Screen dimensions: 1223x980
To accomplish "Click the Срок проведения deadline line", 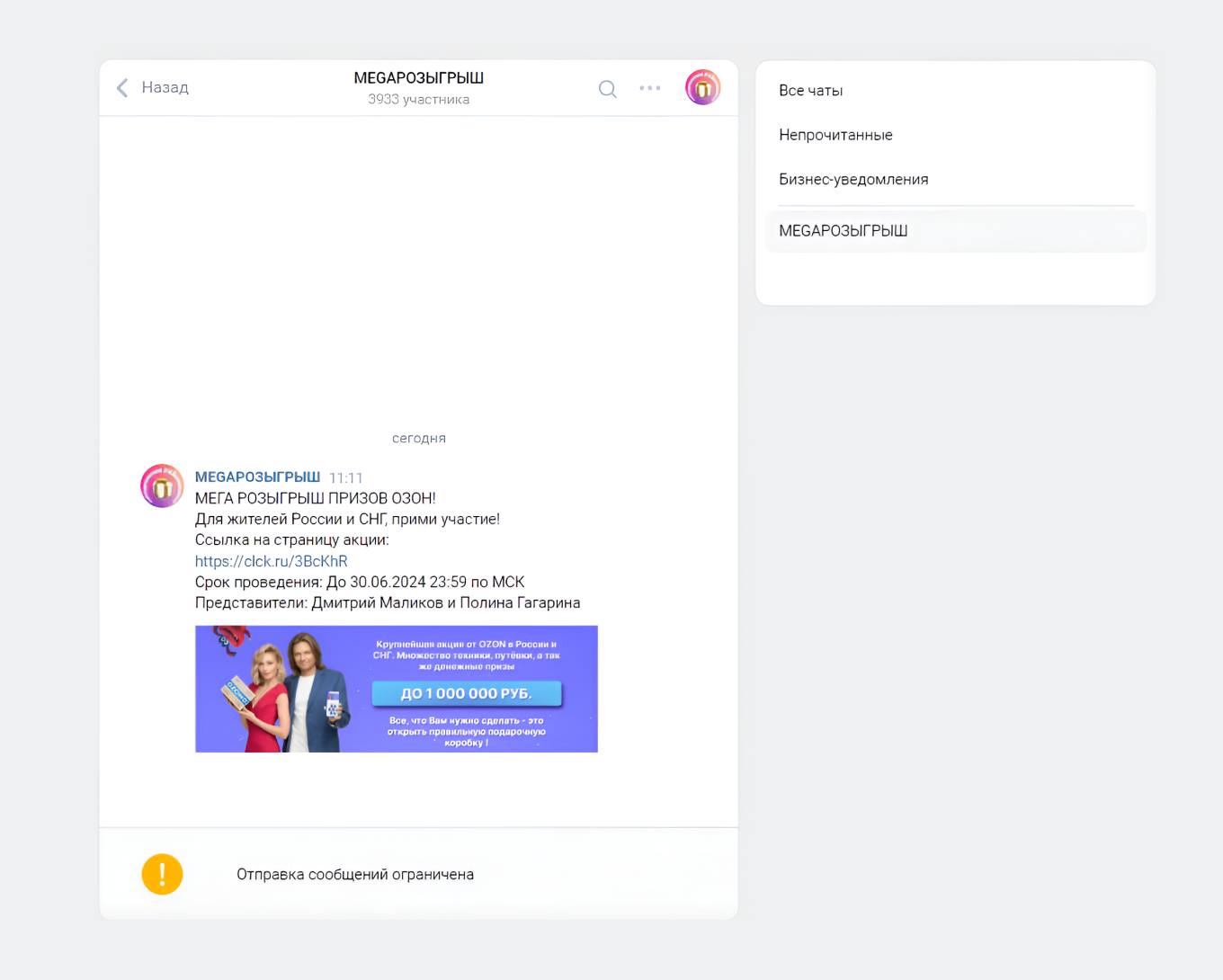I will (360, 582).
